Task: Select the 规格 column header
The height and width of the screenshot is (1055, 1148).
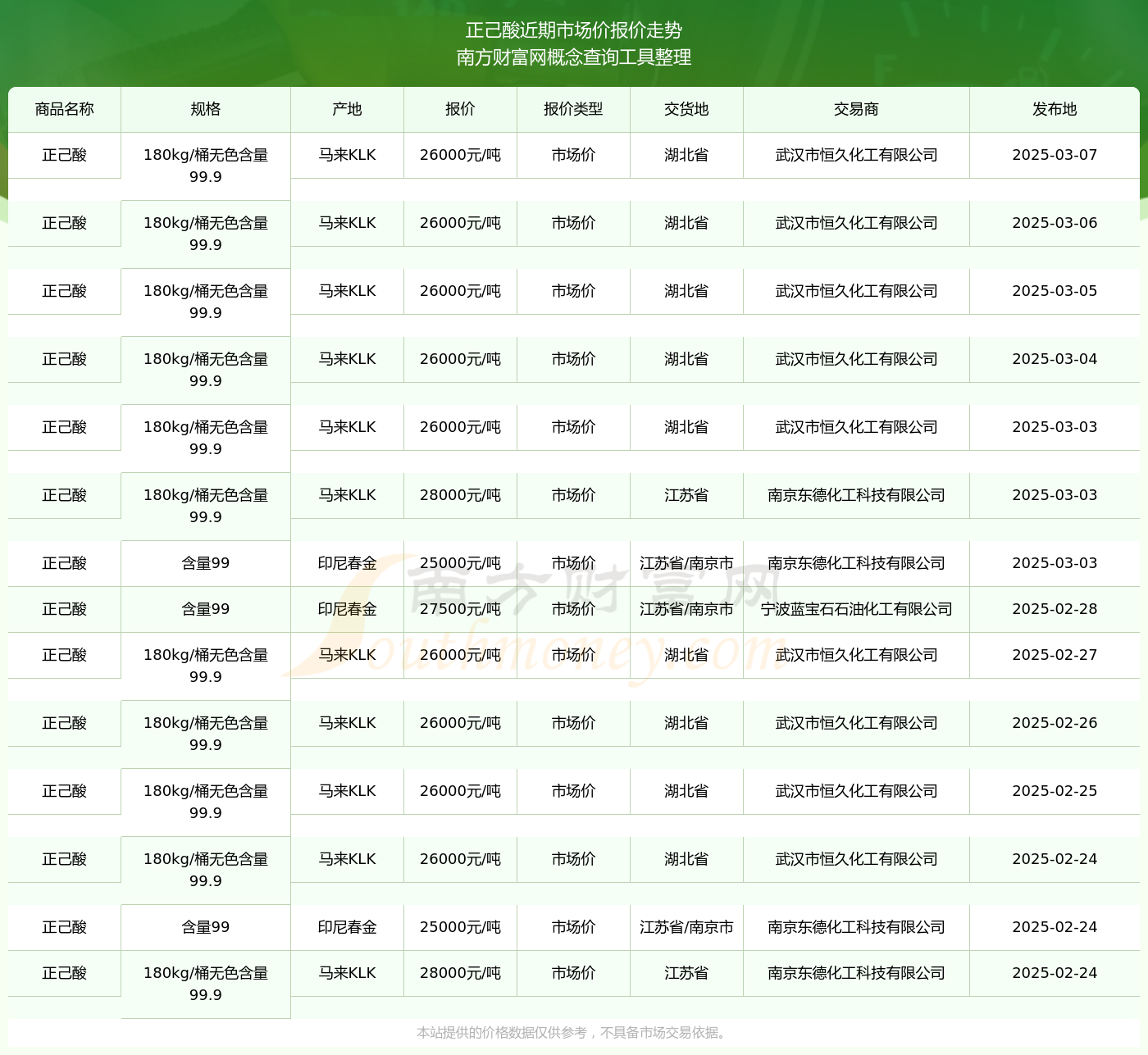Action: coord(206,109)
